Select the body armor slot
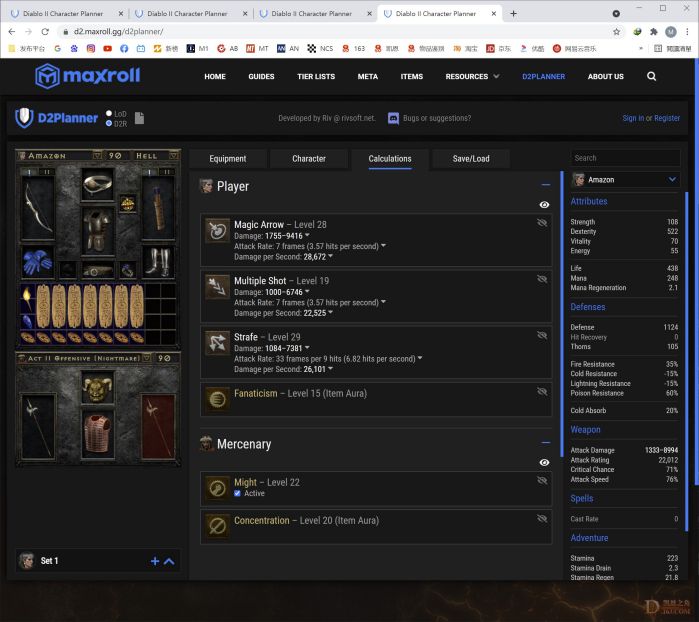The height and width of the screenshot is (622, 699). pos(98,230)
